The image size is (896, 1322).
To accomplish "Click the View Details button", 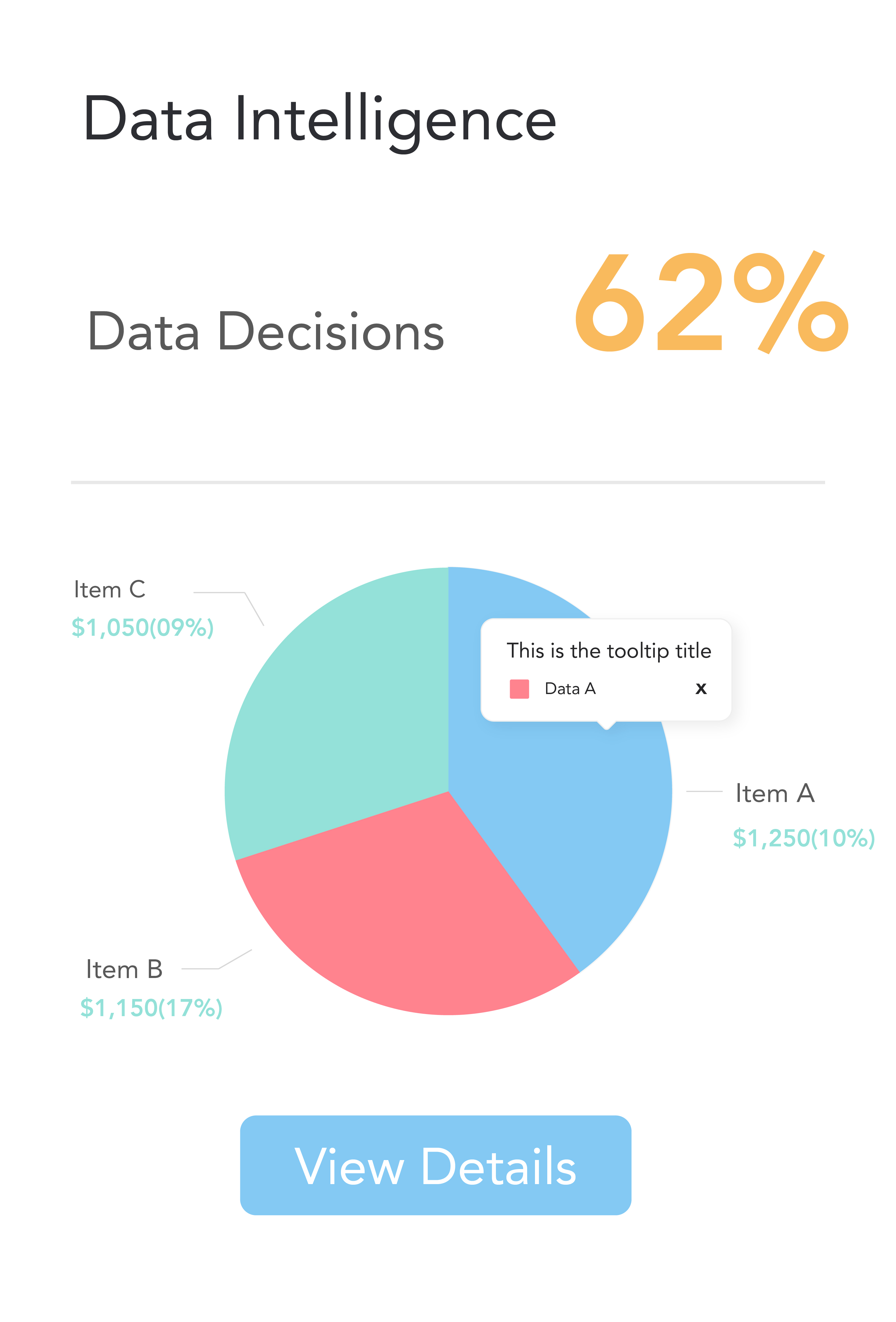I will (x=436, y=1165).
